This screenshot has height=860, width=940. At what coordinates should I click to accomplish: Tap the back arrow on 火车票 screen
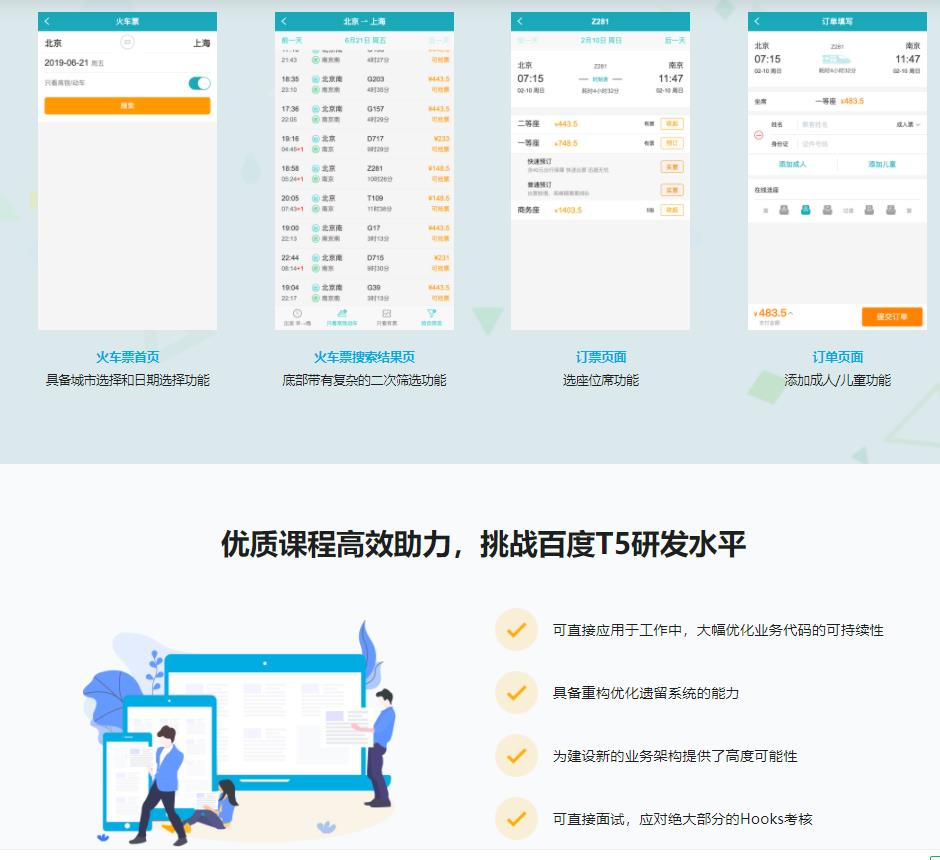point(46,21)
